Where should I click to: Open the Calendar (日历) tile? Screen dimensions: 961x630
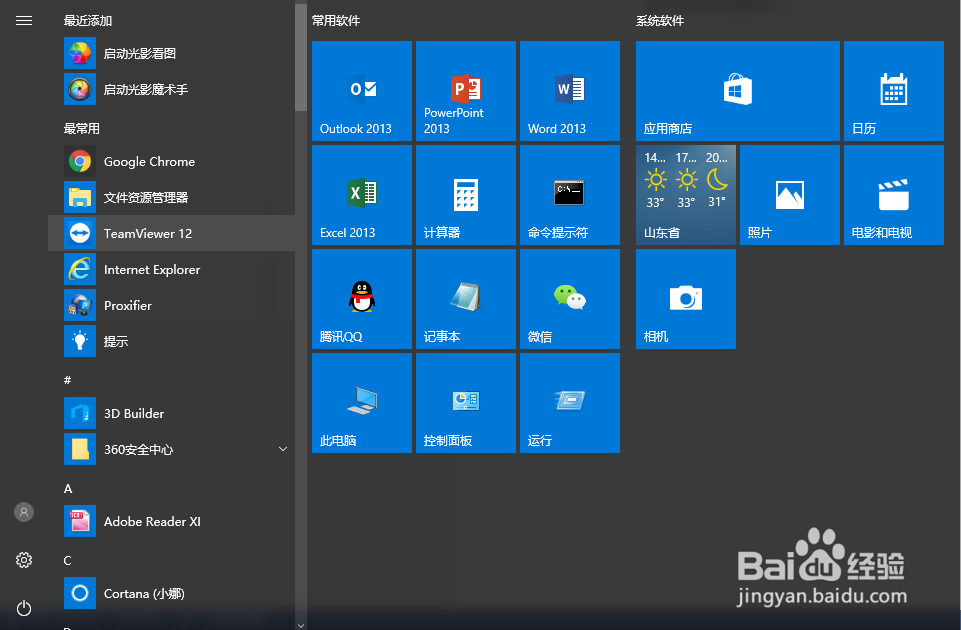tap(893, 91)
